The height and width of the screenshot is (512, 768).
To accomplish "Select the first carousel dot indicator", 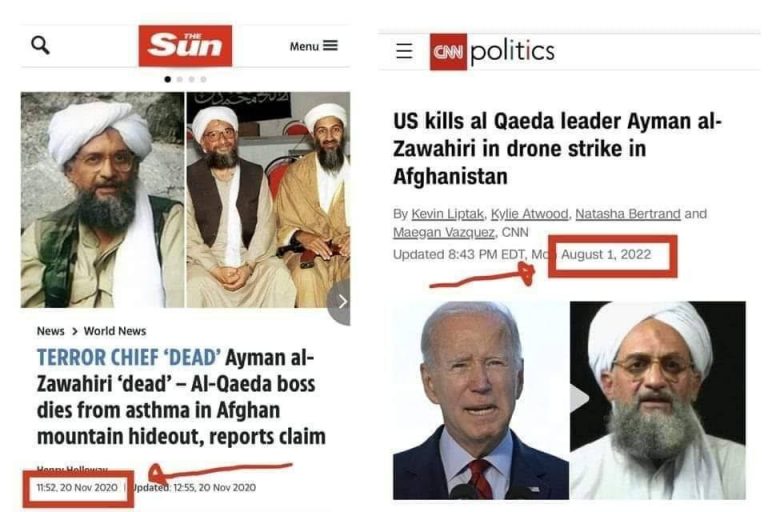I will 168,79.
